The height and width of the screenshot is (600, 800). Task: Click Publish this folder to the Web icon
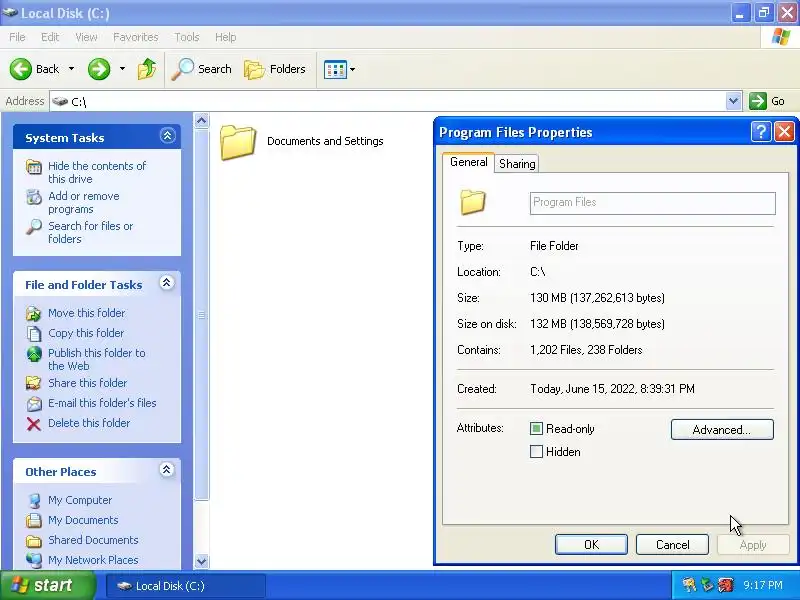point(34,354)
